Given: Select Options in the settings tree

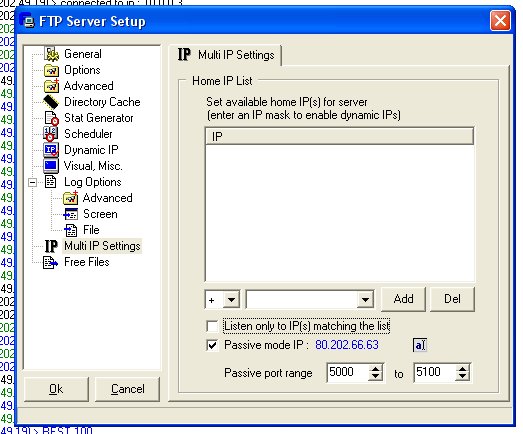Looking at the screenshot, I should tap(82, 70).
